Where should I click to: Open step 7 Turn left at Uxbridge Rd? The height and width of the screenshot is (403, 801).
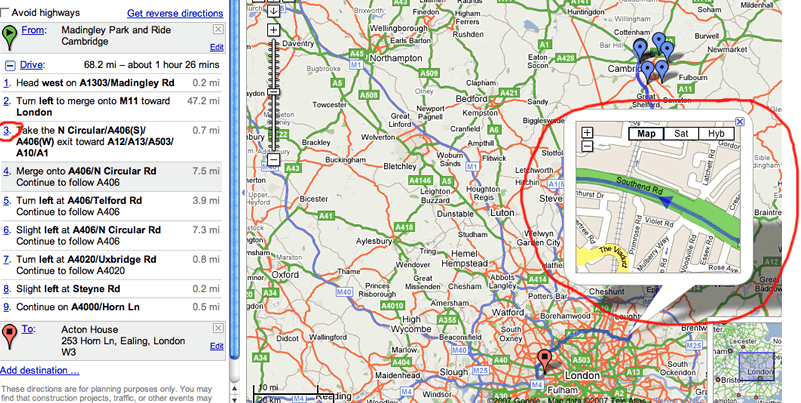6,259
